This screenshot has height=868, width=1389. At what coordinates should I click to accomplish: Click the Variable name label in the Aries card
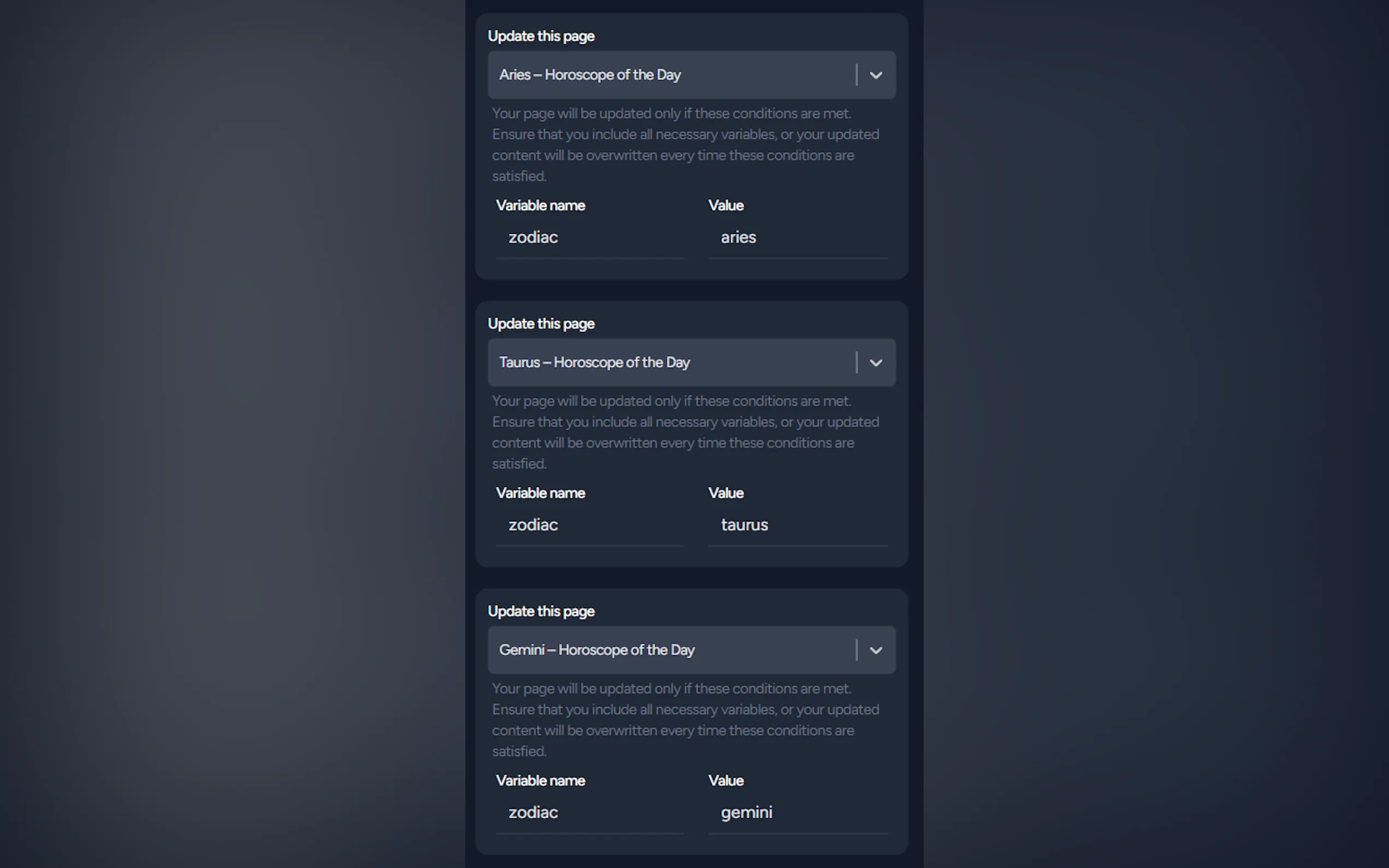(x=540, y=206)
